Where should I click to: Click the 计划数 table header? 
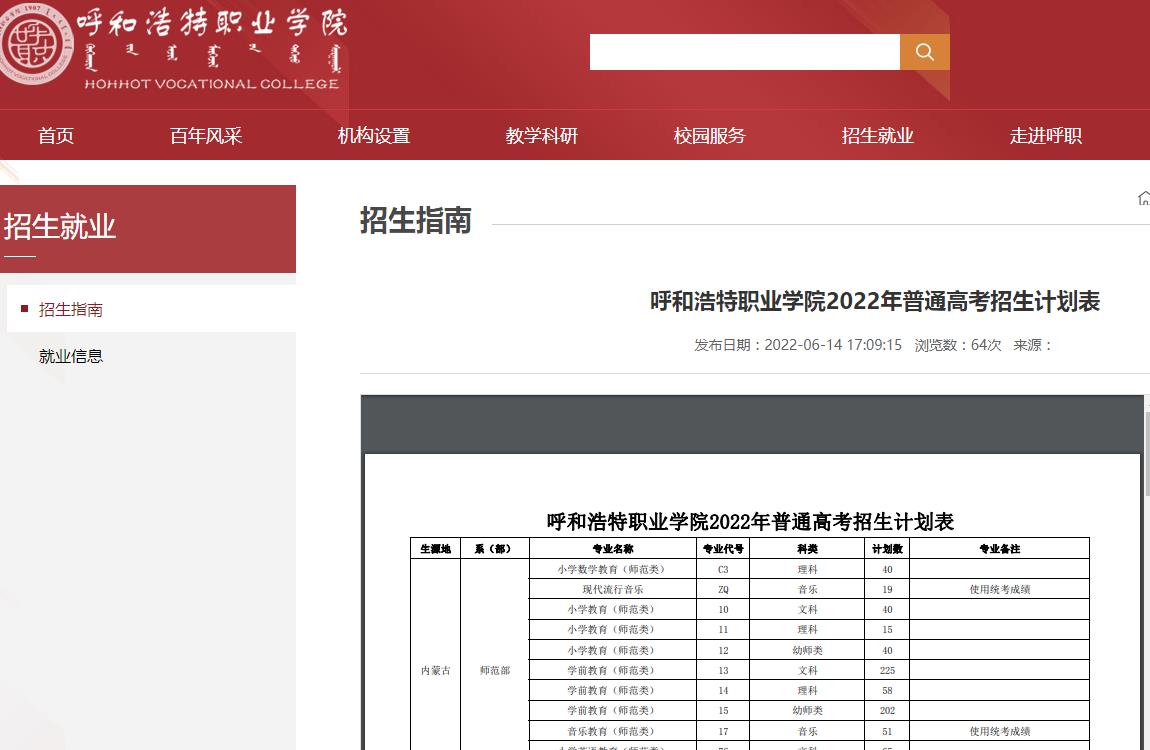point(887,548)
